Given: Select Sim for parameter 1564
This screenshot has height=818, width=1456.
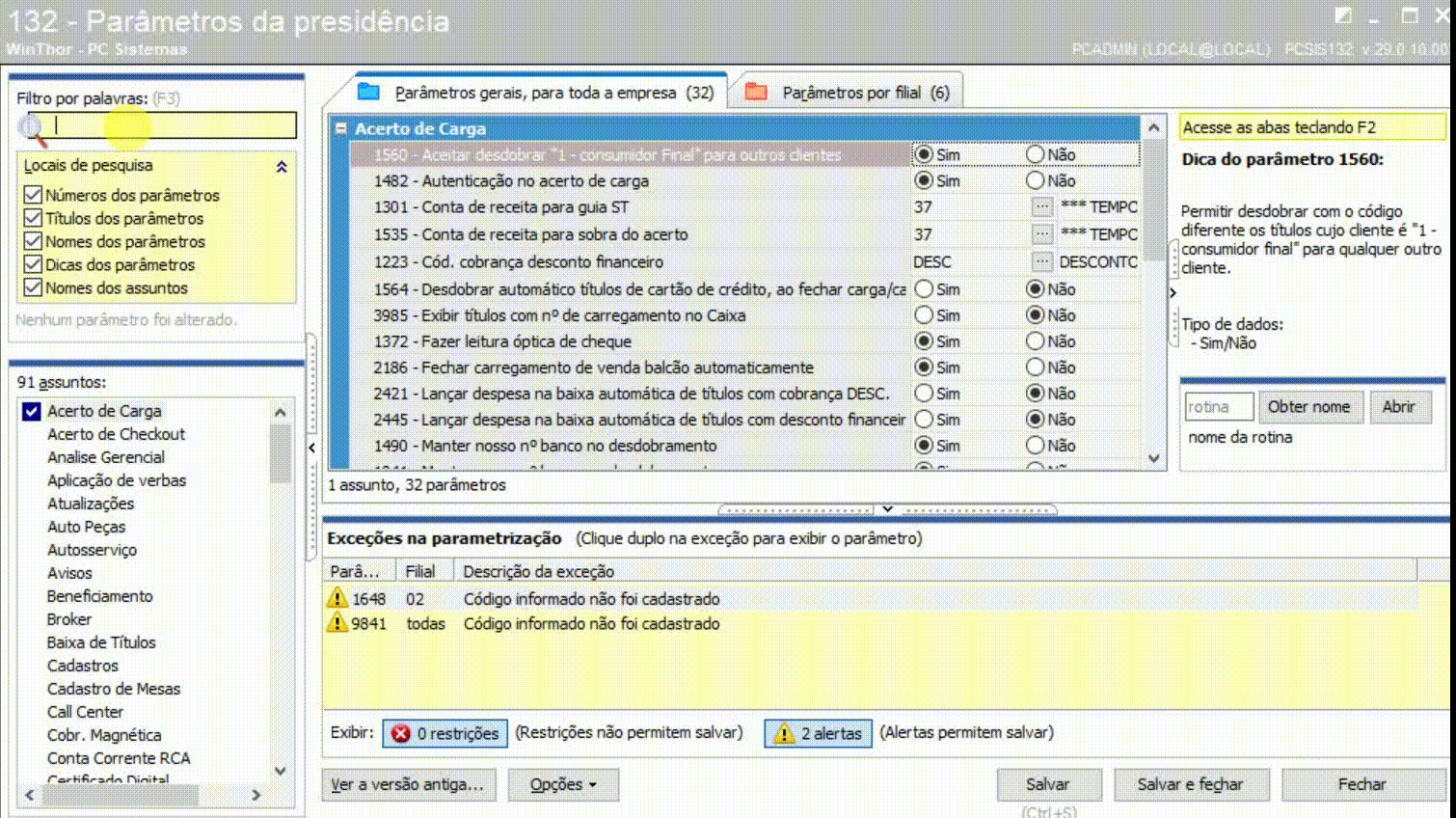Looking at the screenshot, I should coord(924,288).
